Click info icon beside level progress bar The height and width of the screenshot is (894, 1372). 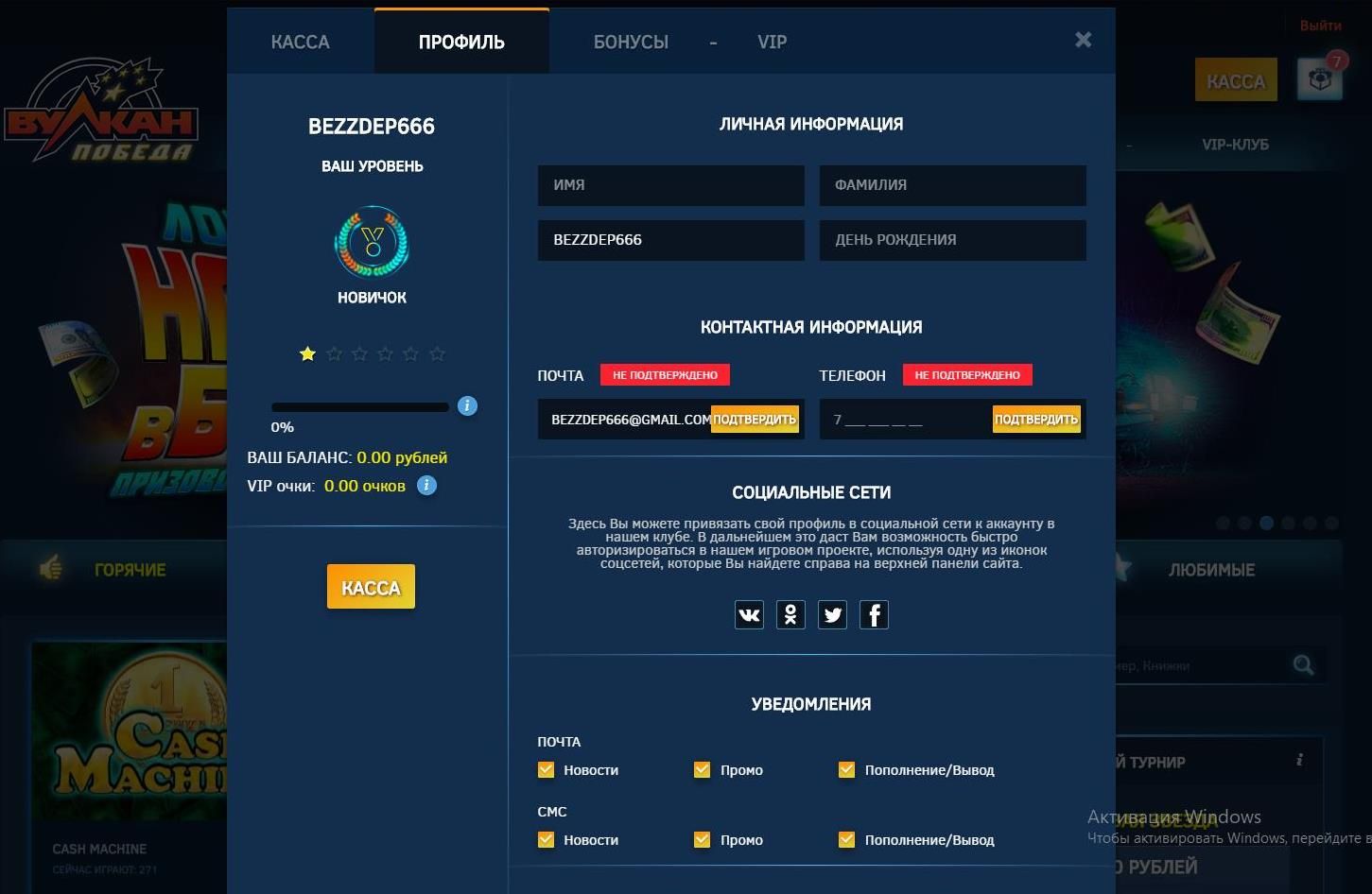pyautogui.click(x=467, y=406)
